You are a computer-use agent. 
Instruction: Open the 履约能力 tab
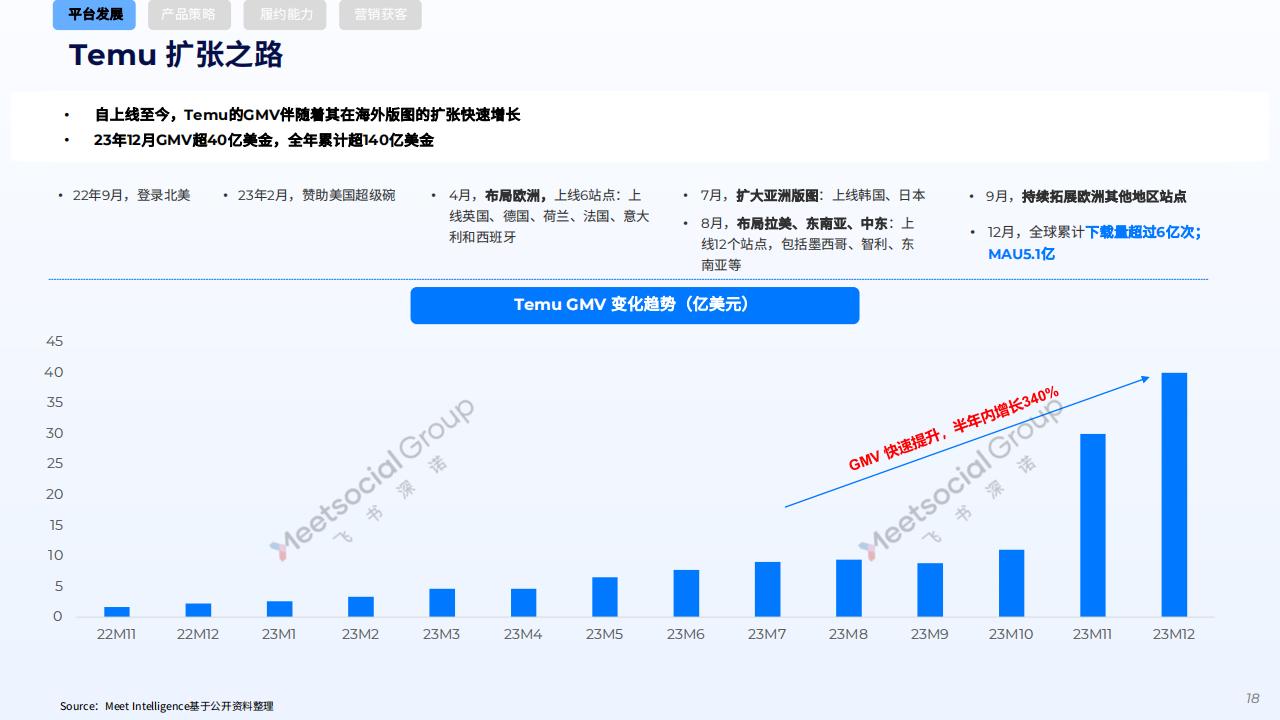tap(285, 15)
